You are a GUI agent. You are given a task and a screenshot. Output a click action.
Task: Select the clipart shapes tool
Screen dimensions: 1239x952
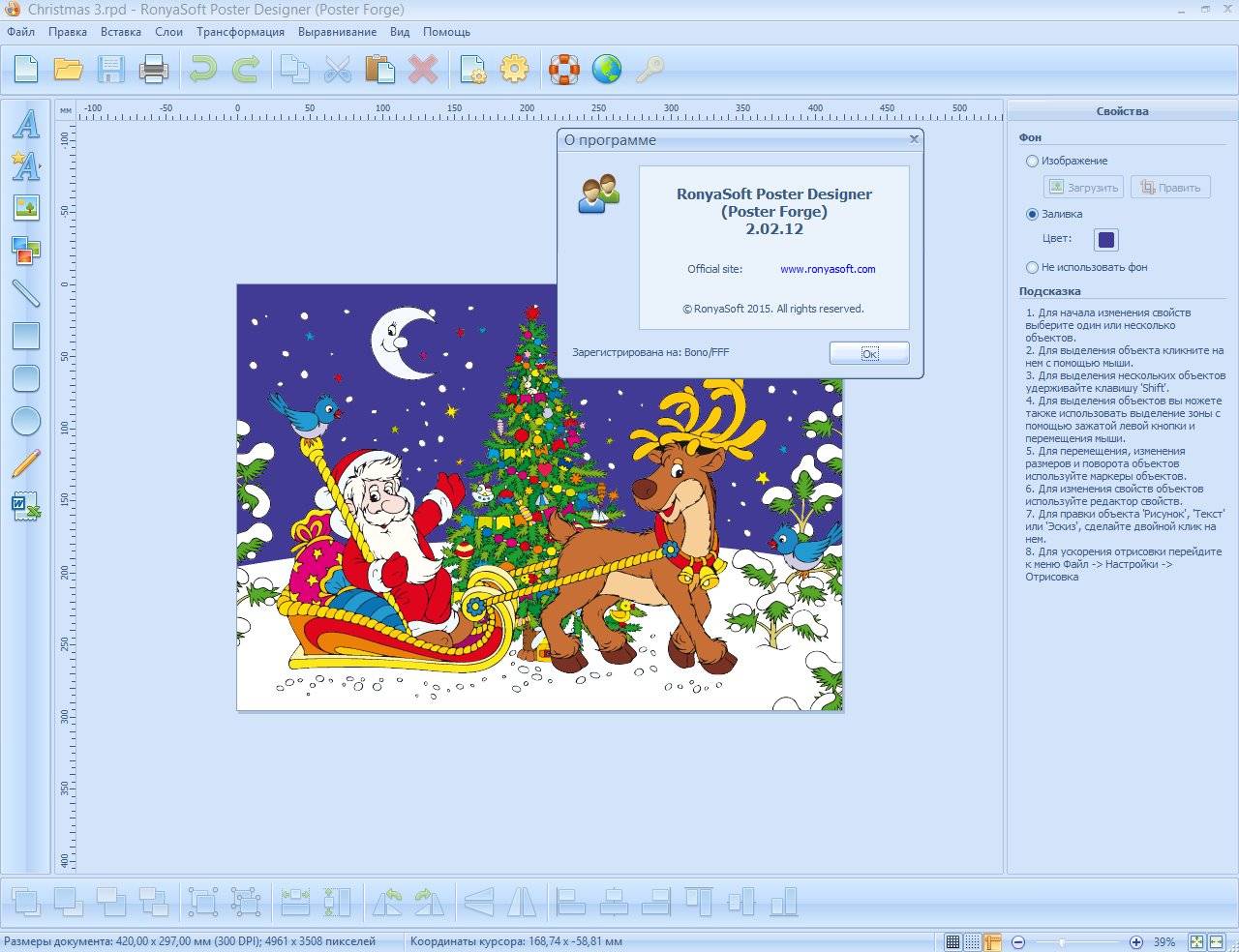[26, 251]
